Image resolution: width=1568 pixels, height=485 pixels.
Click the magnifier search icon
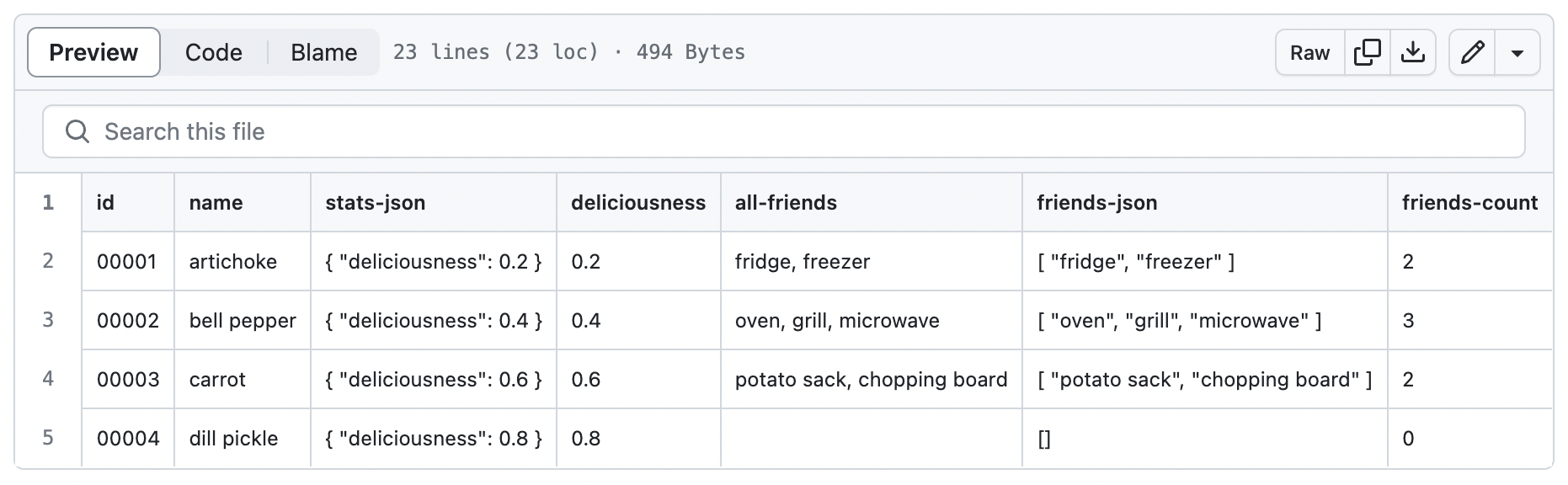pyautogui.click(x=77, y=131)
